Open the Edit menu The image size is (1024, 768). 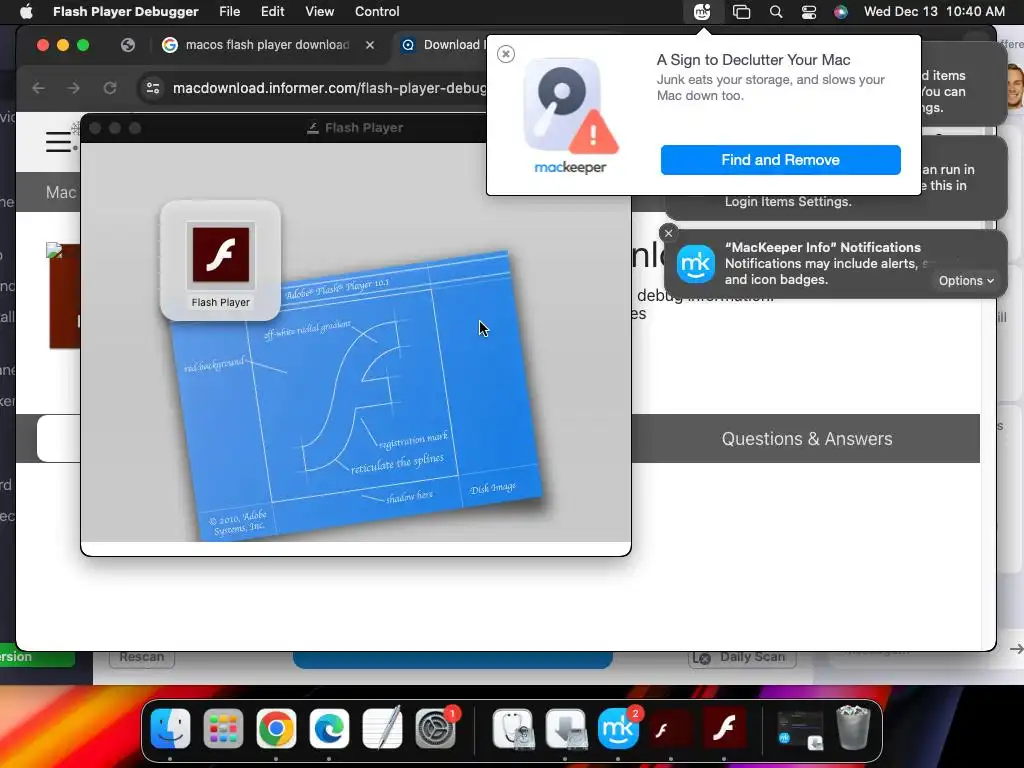point(272,11)
